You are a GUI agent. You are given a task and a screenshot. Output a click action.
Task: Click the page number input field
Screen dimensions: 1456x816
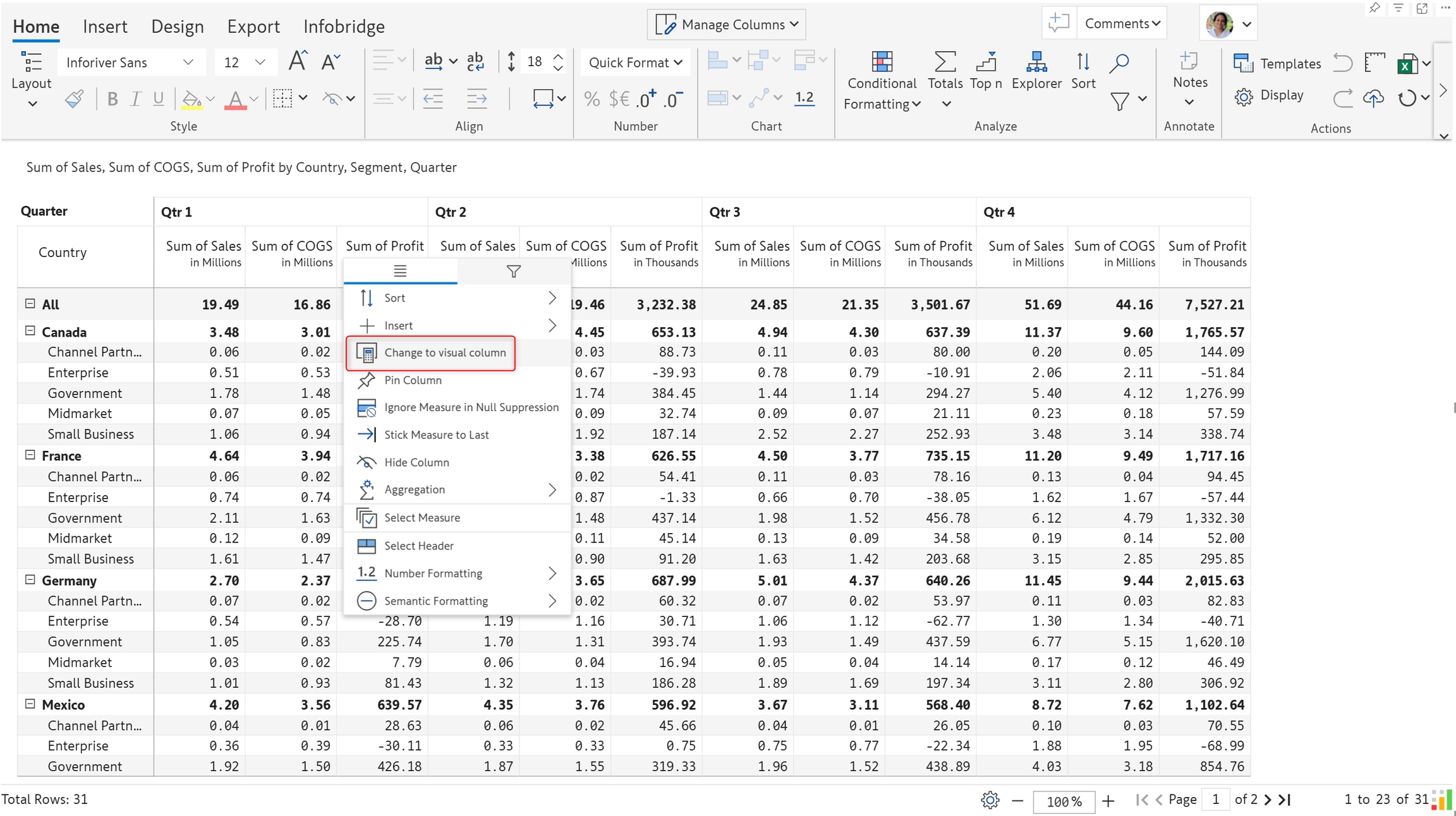[x=1215, y=800]
